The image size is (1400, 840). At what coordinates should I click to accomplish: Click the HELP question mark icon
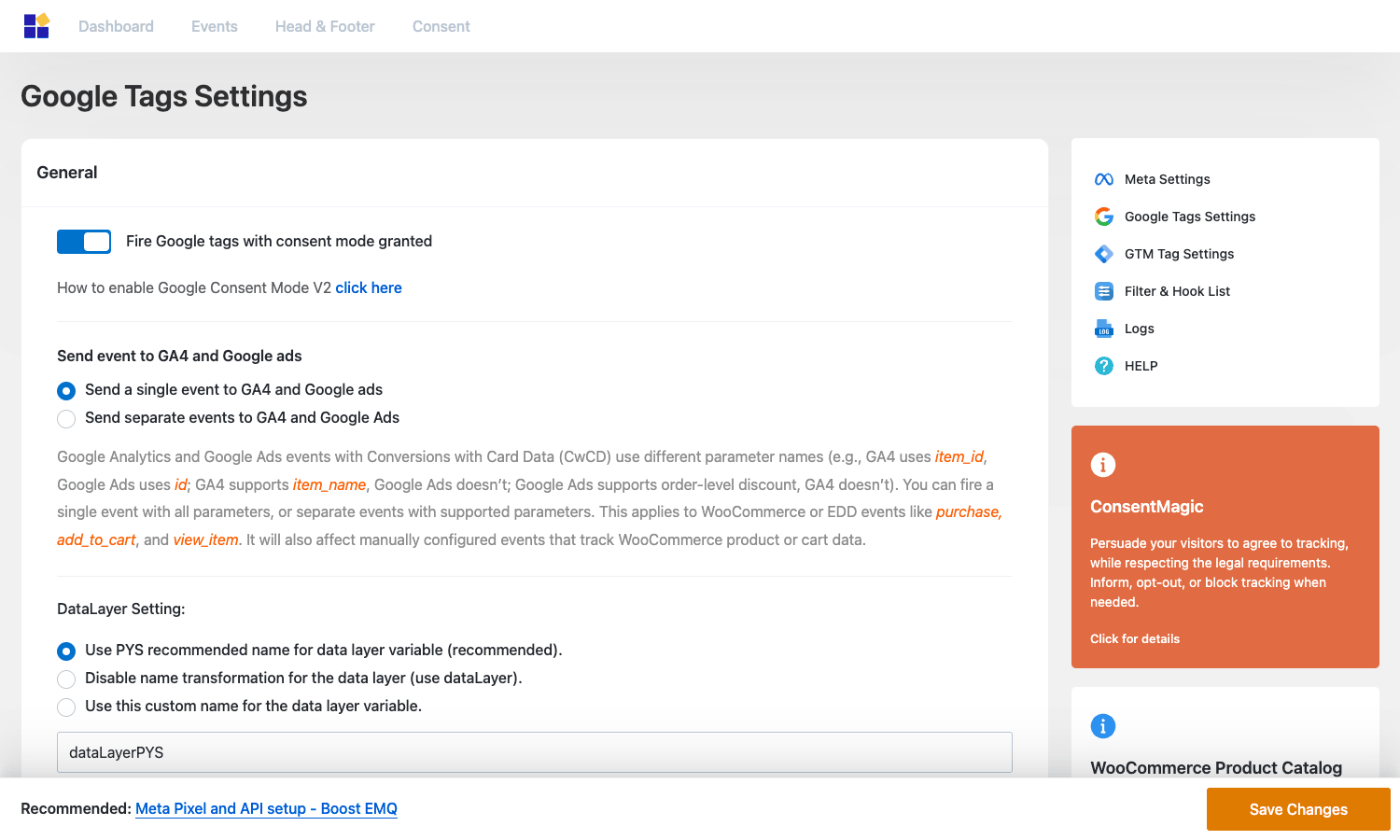[1104, 366]
